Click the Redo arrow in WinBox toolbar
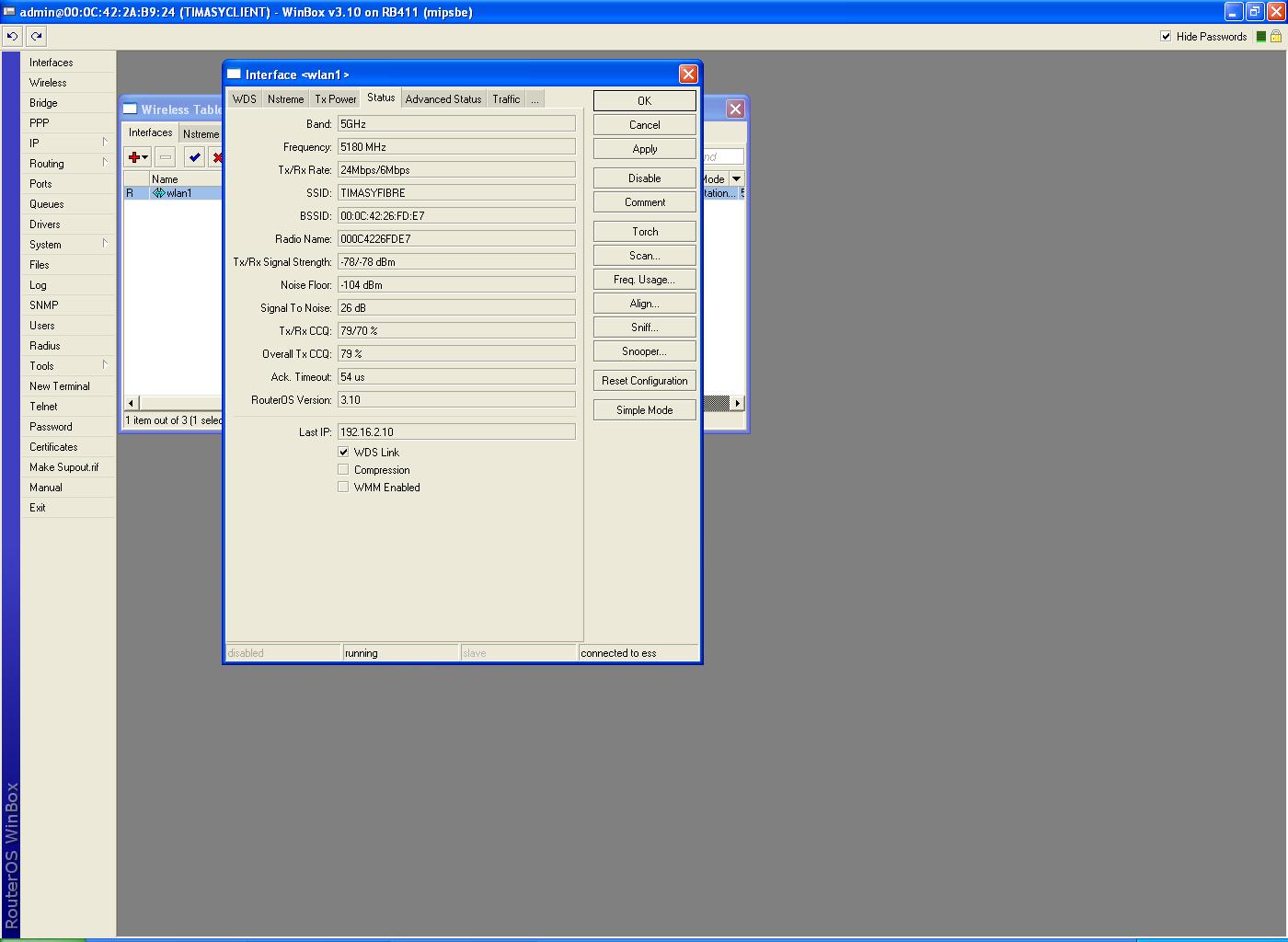This screenshot has height=942, width=1288. [36, 37]
